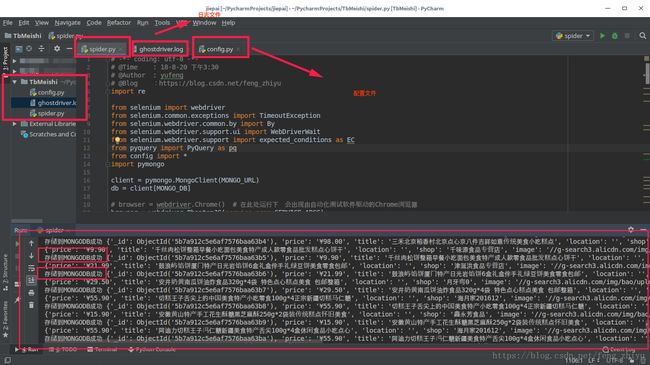Expand the External Libraries node
The height and width of the screenshot is (365, 650).
(15, 124)
